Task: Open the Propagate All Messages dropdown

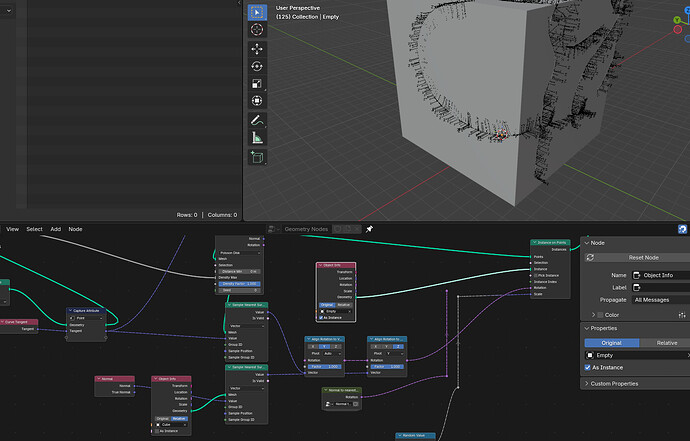Action: pyautogui.click(x=661, y=300)
